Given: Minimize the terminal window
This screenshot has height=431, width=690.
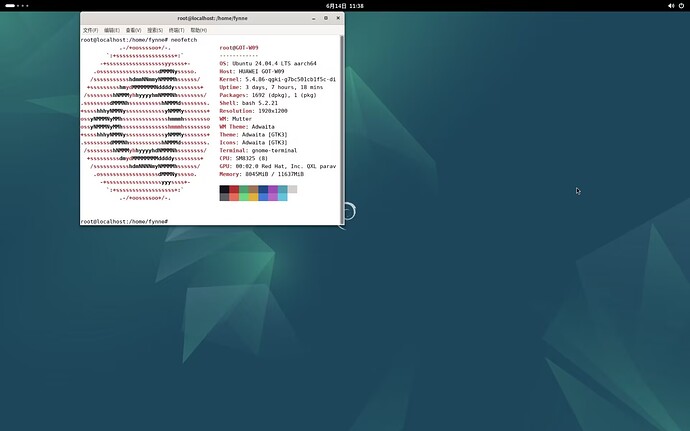Looking at the screenshot, I should [x=314, y=18].
